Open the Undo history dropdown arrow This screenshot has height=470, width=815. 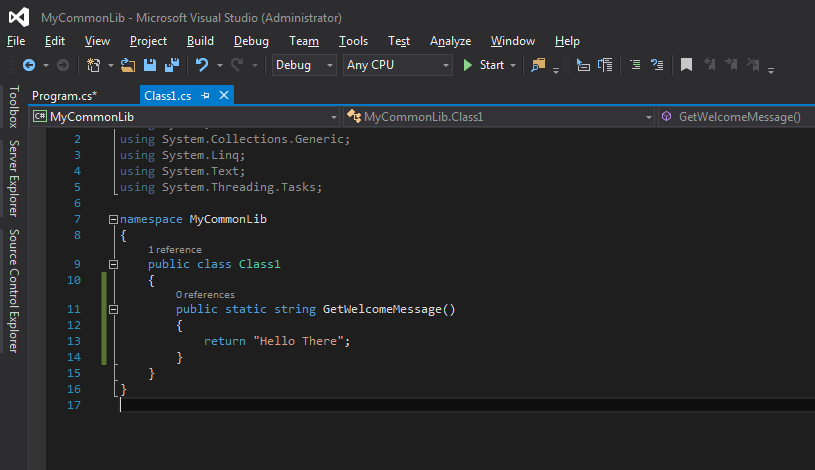click(x=220, y=66)
